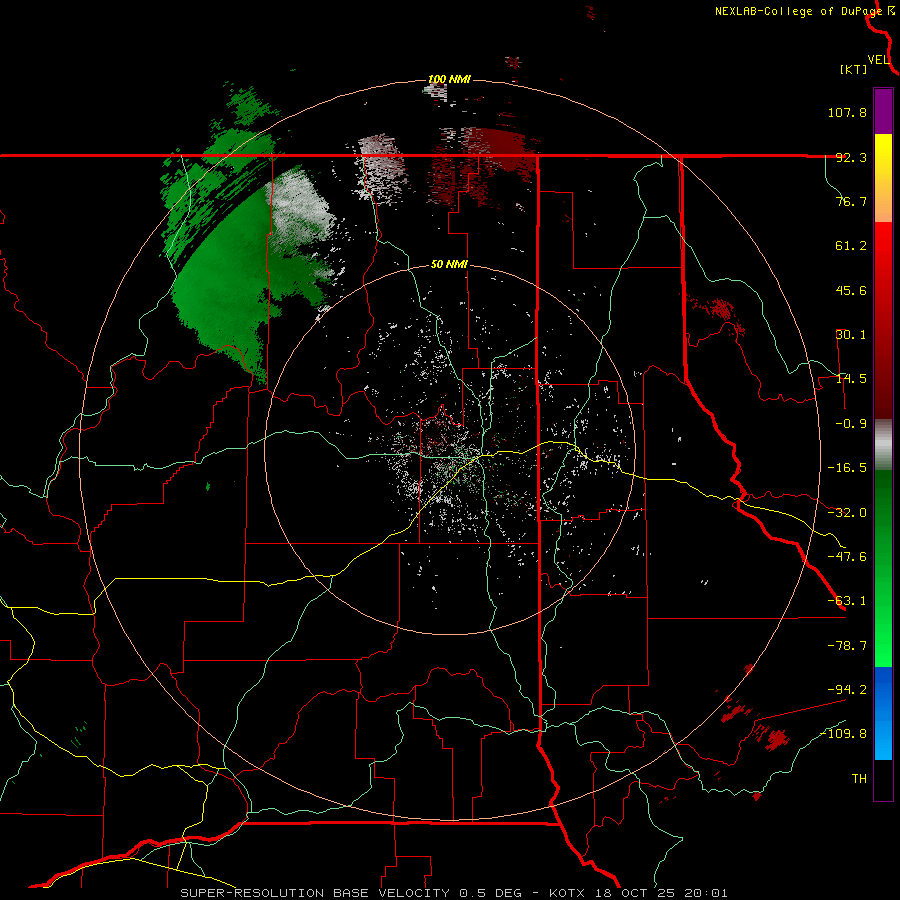Click the VEL legend title
Image resolution: width=900 pixels, height=900 pixels.
point(878,60)
